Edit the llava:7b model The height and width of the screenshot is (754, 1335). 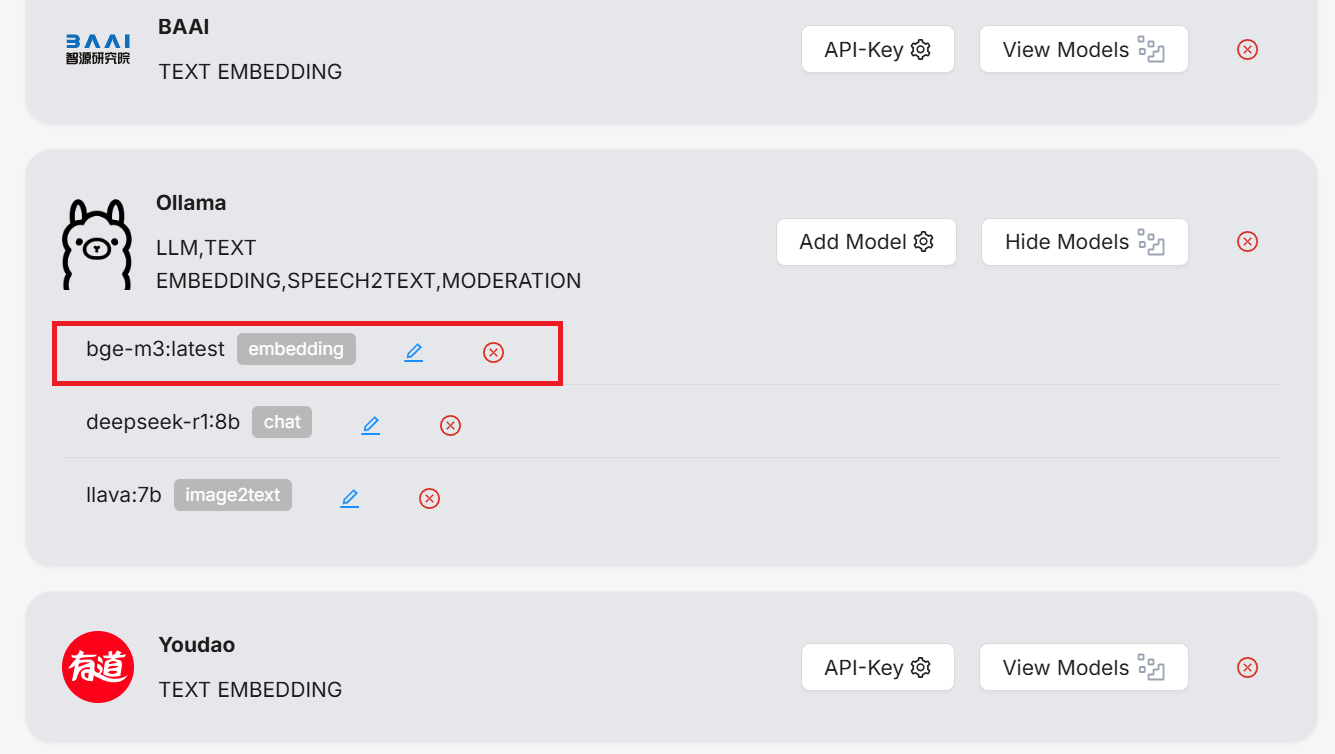coord(349,498)
